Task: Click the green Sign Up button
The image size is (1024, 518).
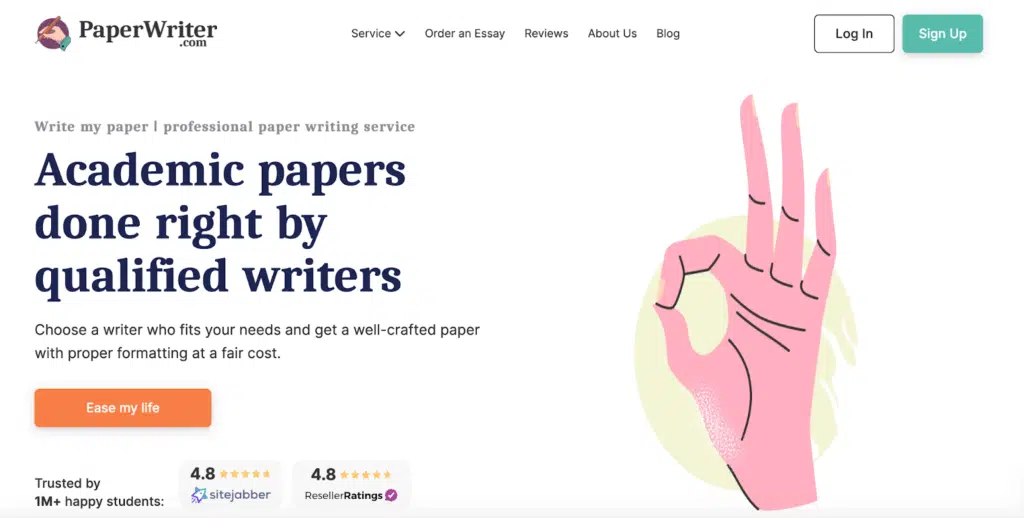Action: (942, 34)
